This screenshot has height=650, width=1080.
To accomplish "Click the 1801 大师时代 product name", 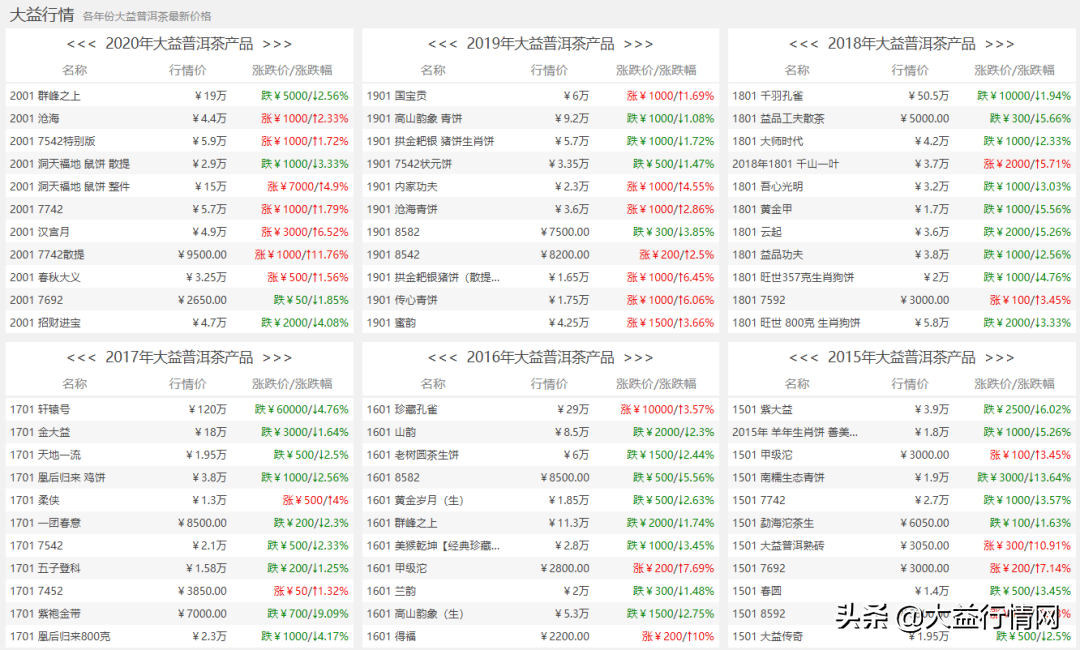I will (767, 141).
